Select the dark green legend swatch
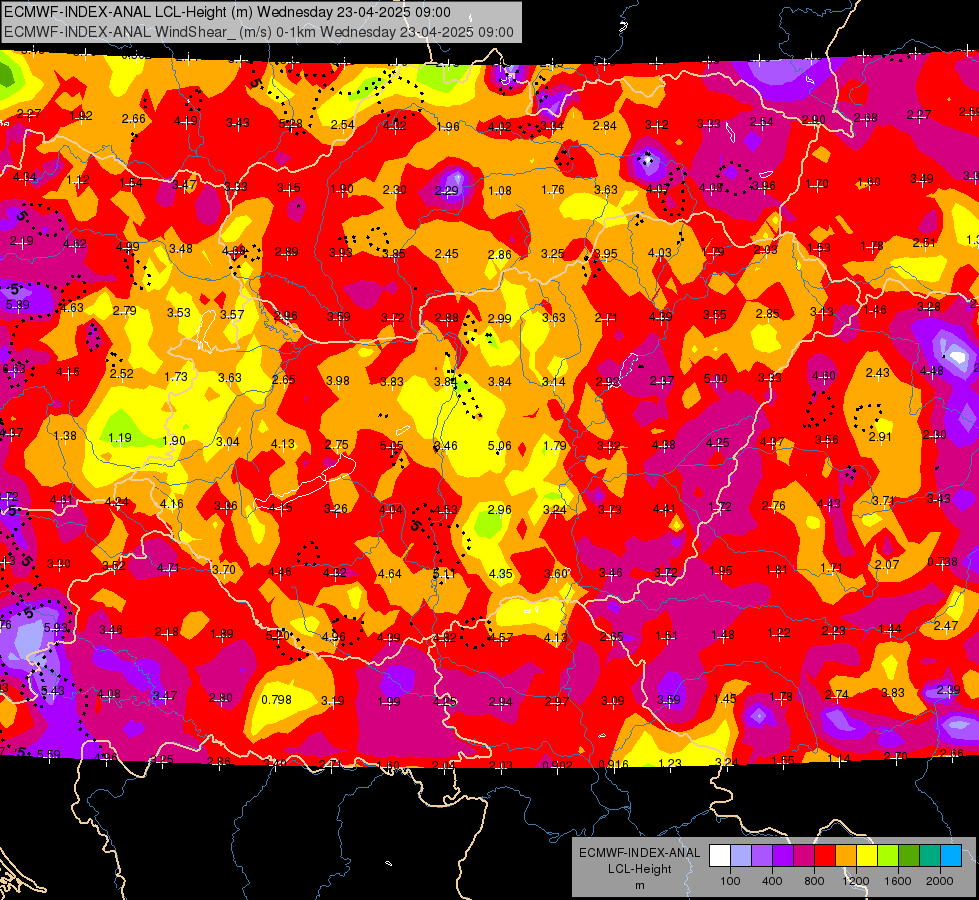 pyautogui.click(x=909, y=856)
